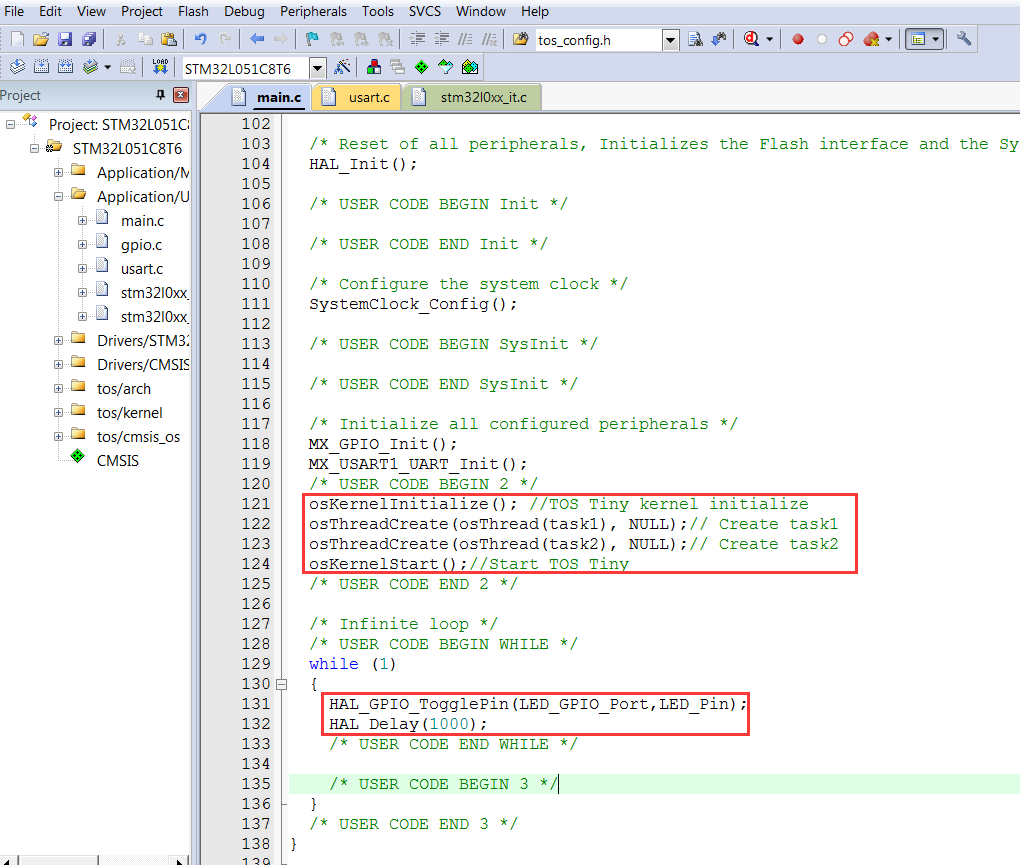Click Find in Files icon

click(x=520, y=40)
